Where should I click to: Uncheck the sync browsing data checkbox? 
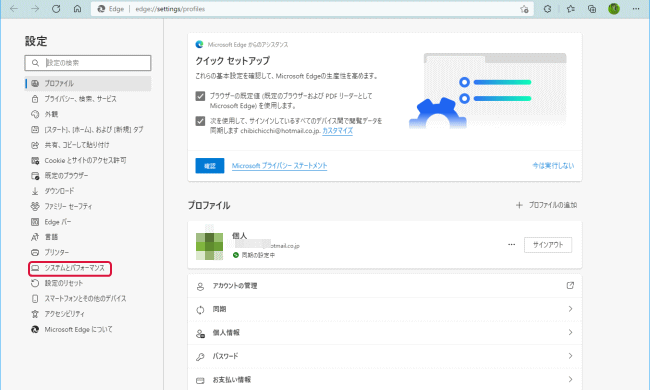pyautogui.click(x=200, y=121)
